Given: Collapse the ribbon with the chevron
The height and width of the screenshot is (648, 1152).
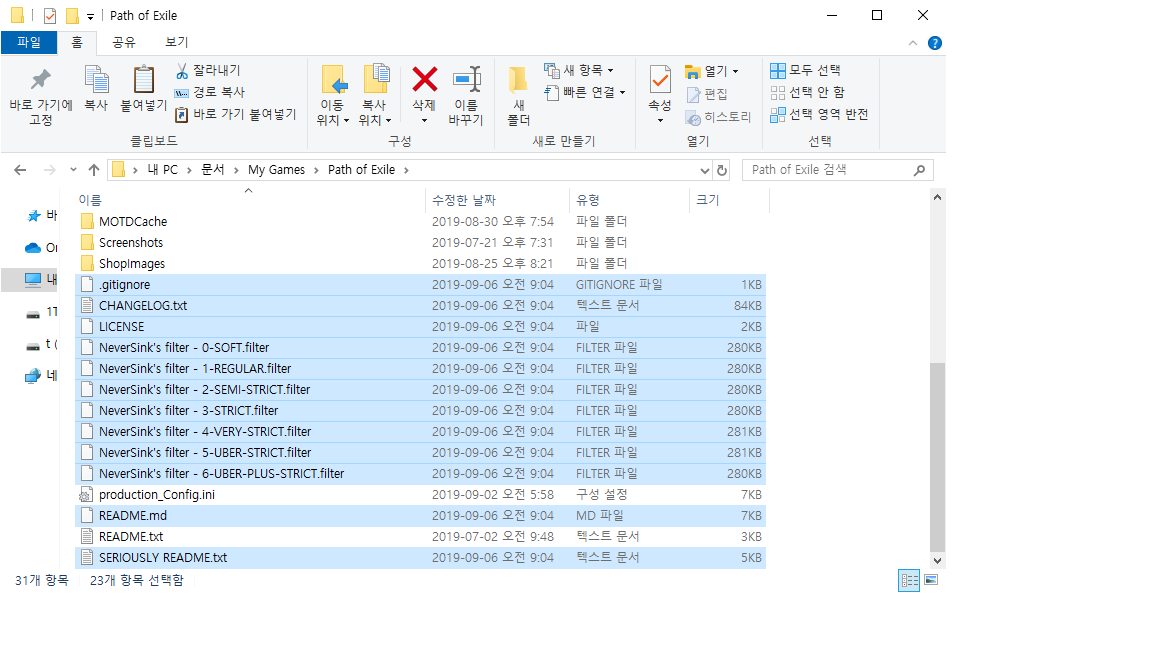Looking at the screenshot, I should [912, 43].
